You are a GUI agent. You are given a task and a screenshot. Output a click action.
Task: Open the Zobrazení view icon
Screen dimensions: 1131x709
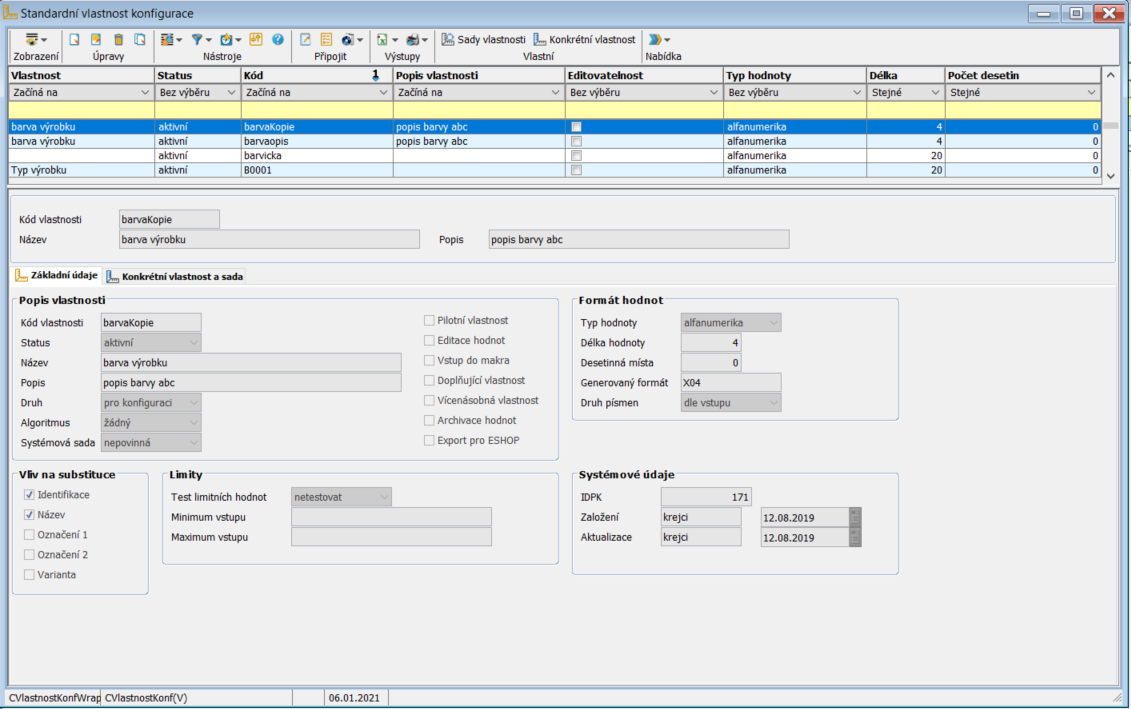point(32,40)
